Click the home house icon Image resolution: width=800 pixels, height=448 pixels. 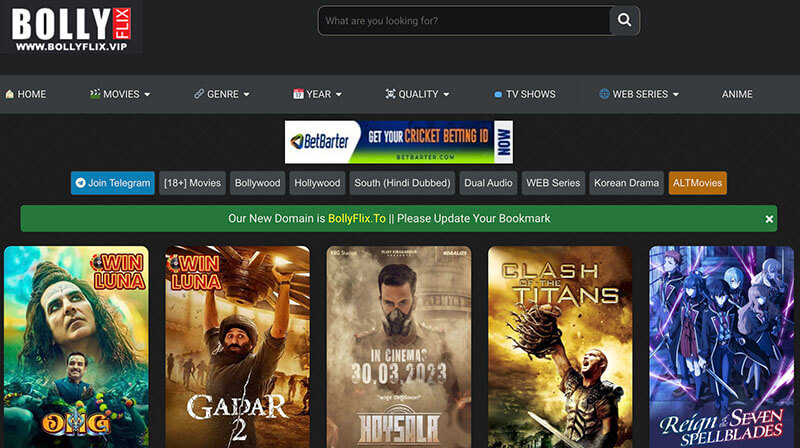tap(9, 94)
